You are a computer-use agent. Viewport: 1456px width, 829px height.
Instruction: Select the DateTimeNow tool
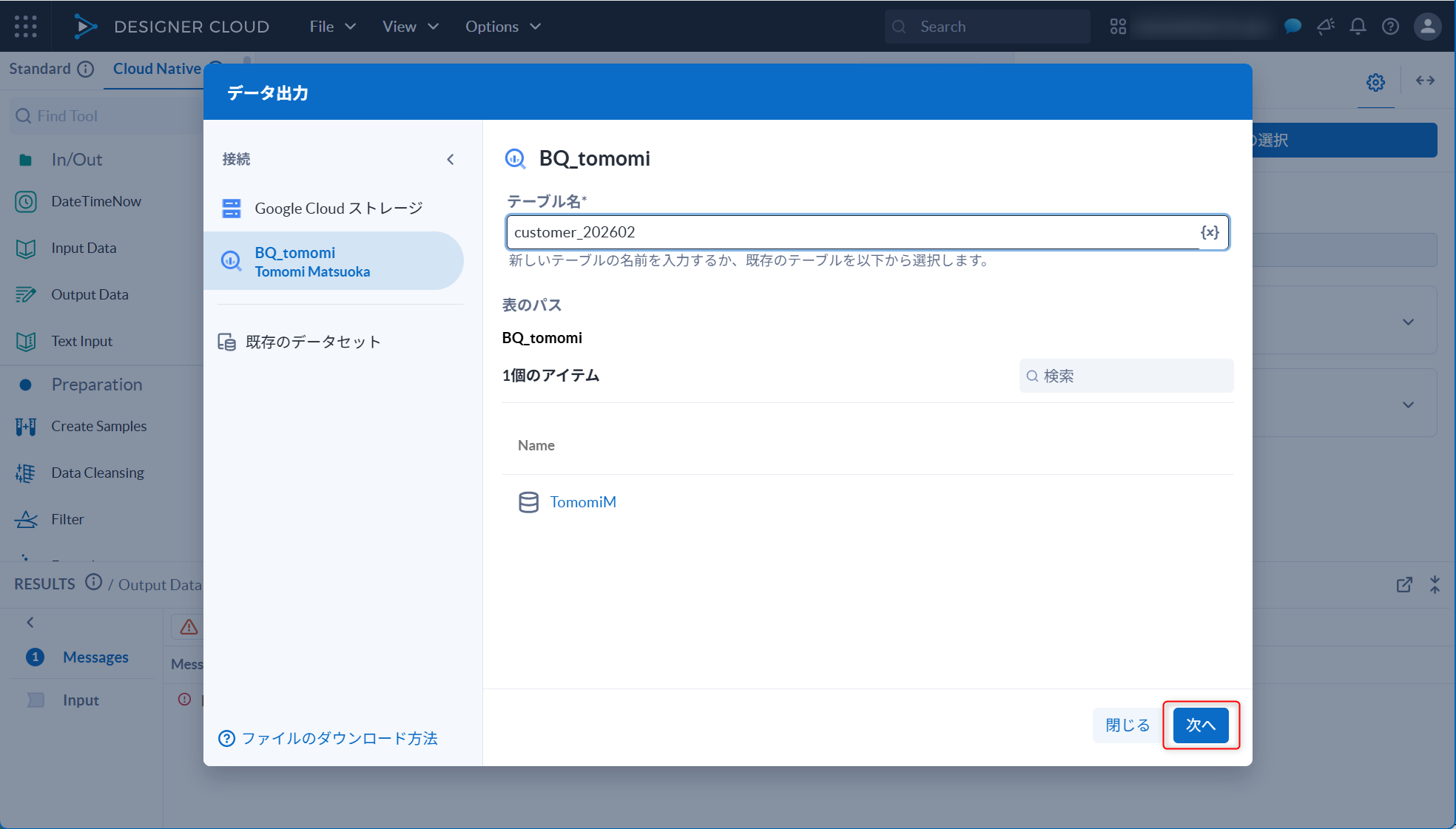click(97, 200)
